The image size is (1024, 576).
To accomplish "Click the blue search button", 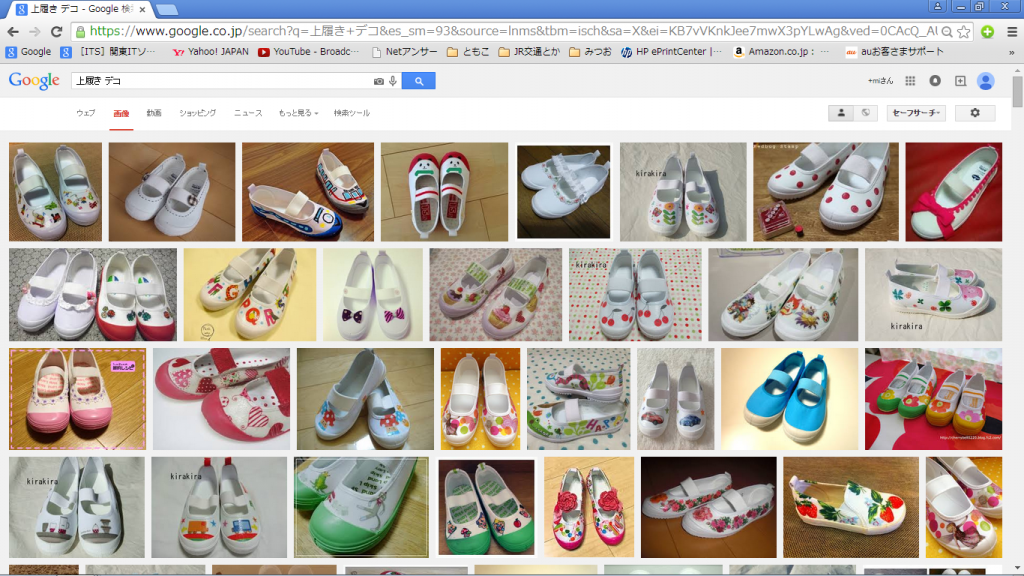I will pyautogui.click(x=419, y=81).
